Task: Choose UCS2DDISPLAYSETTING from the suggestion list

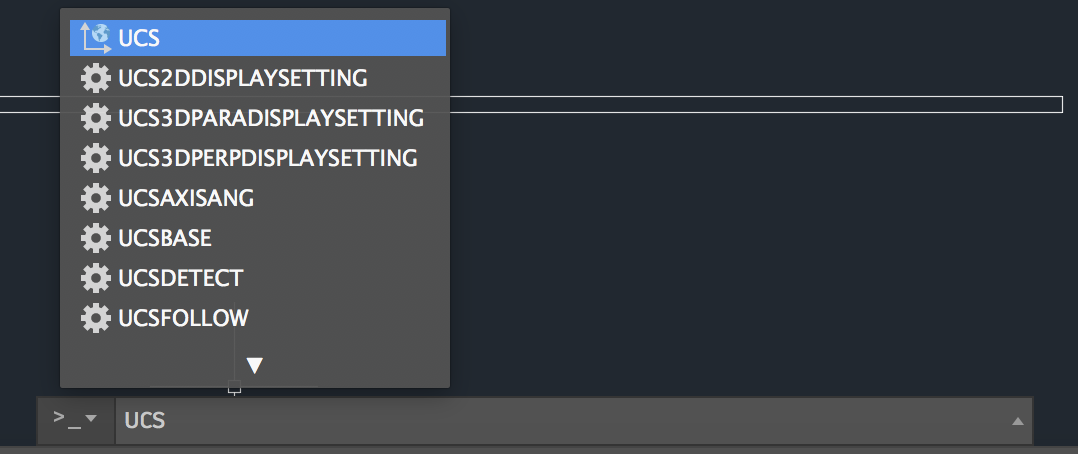Action: (258, 78)
